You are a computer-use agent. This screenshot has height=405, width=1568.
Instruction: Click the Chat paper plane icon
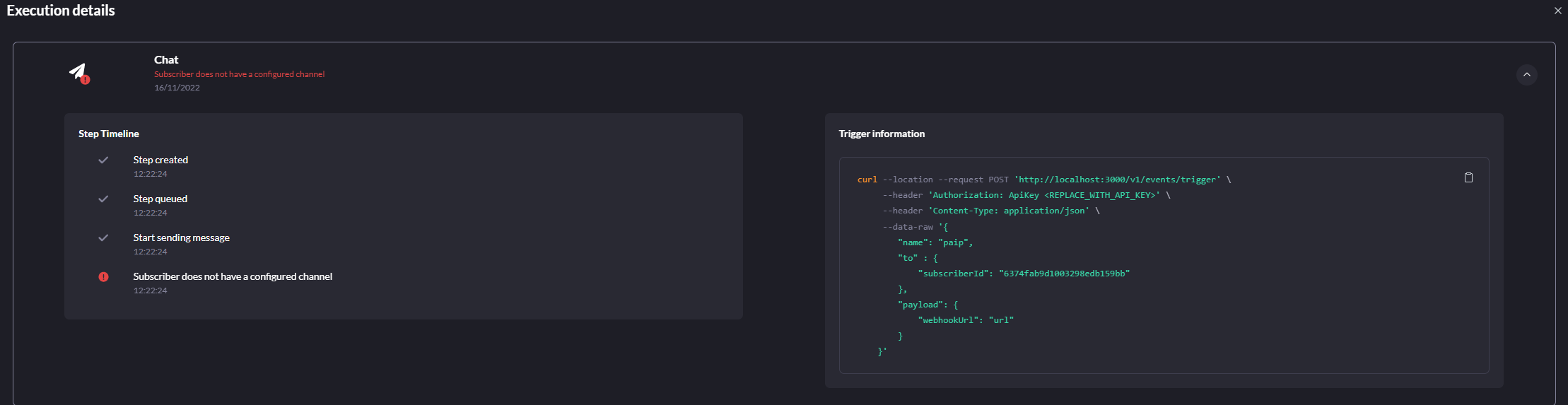78,72
